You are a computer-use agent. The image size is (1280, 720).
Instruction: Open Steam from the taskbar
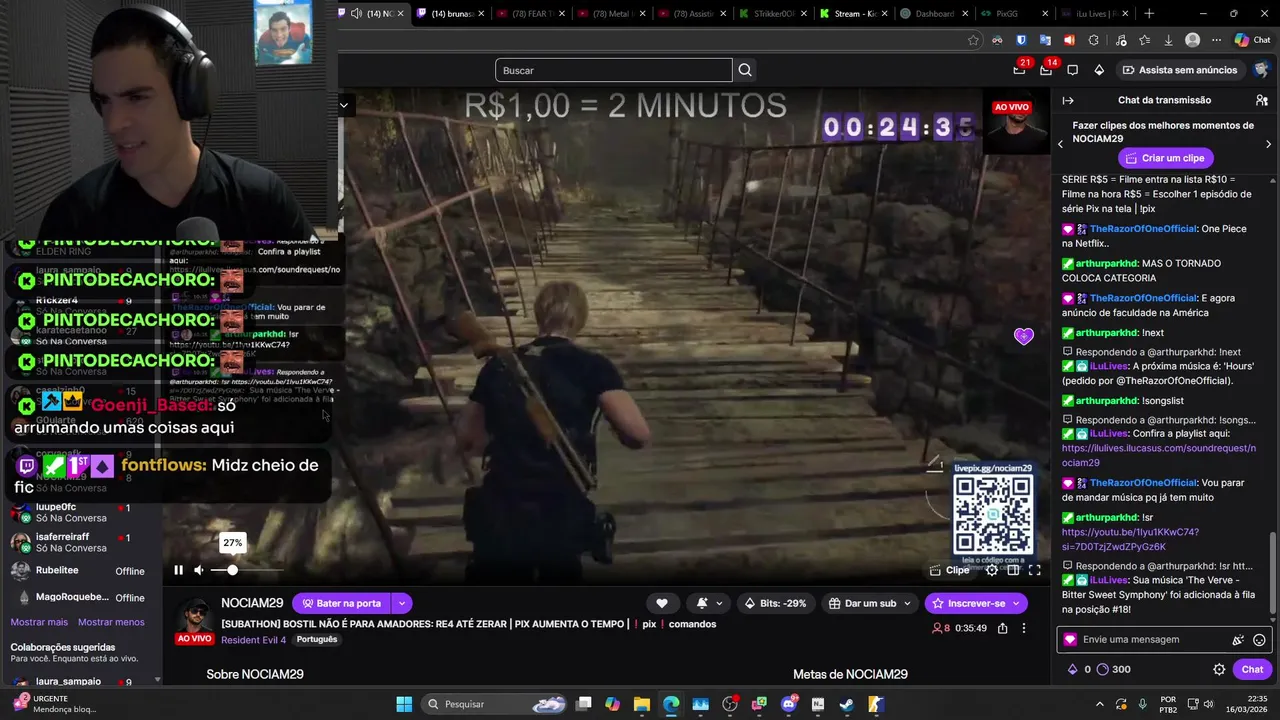(846, 704)
